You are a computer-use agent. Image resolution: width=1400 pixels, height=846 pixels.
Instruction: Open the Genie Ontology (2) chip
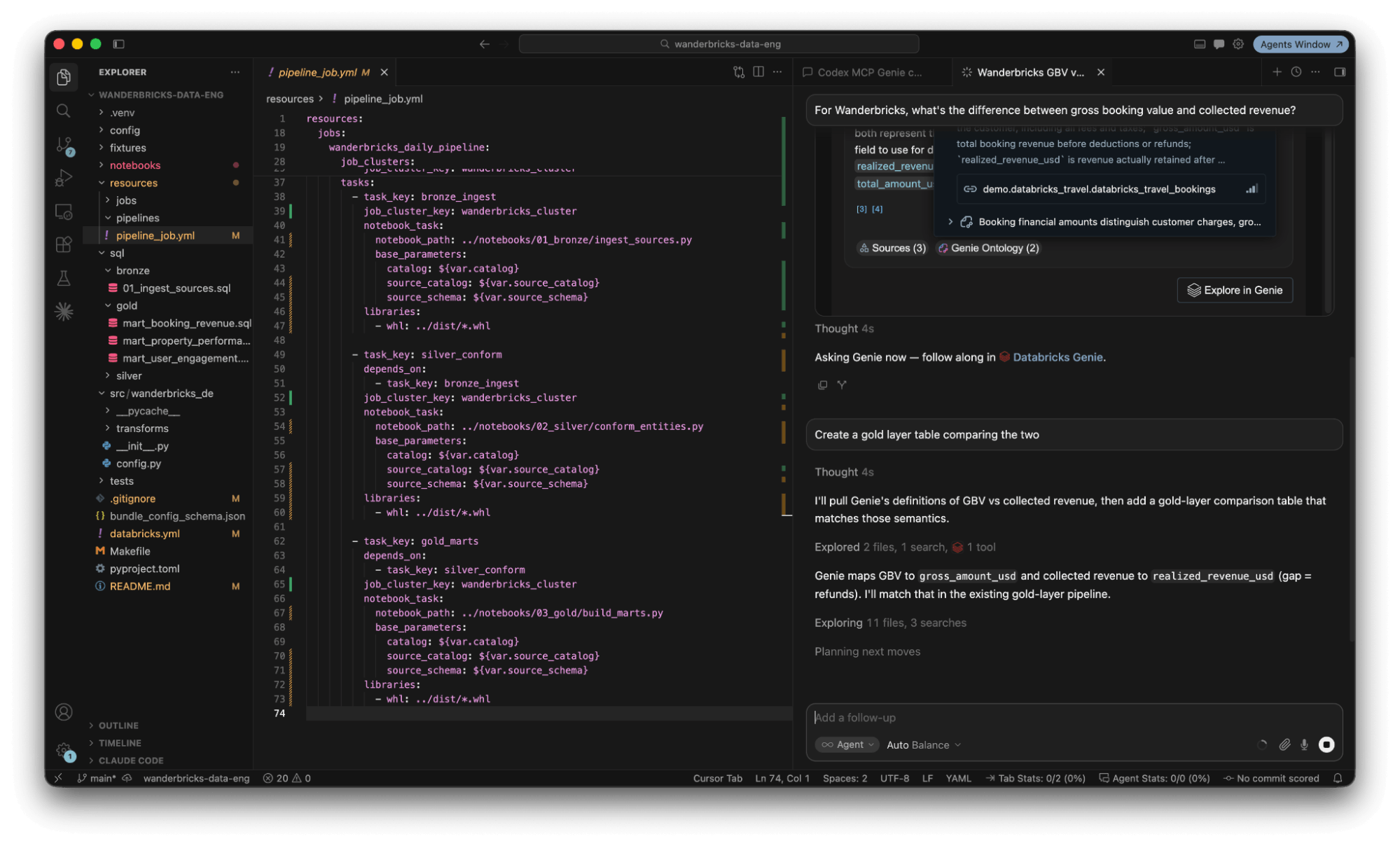pyautogui.click(x=988, y=248)
